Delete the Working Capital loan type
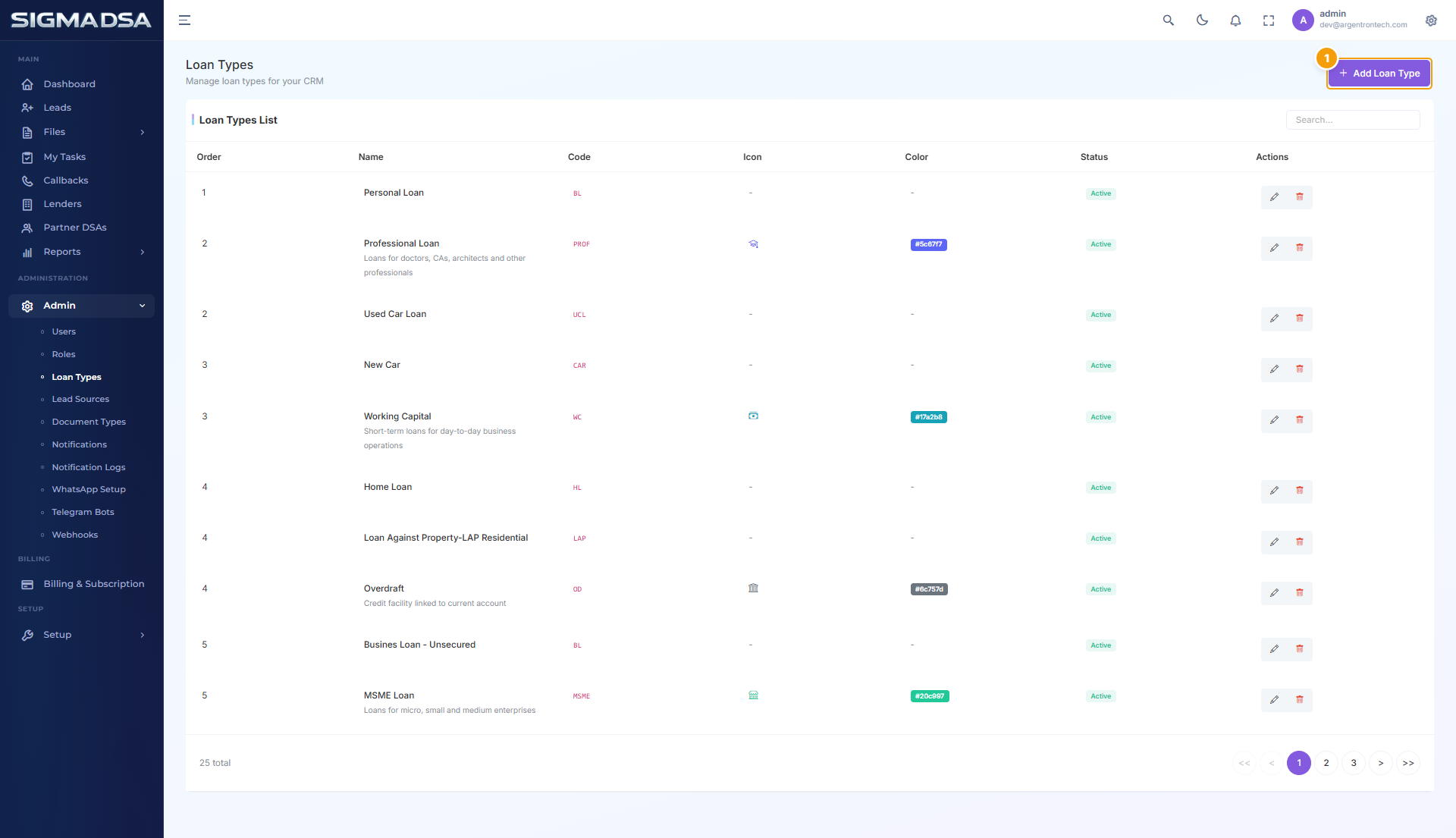 point(1300,420)
